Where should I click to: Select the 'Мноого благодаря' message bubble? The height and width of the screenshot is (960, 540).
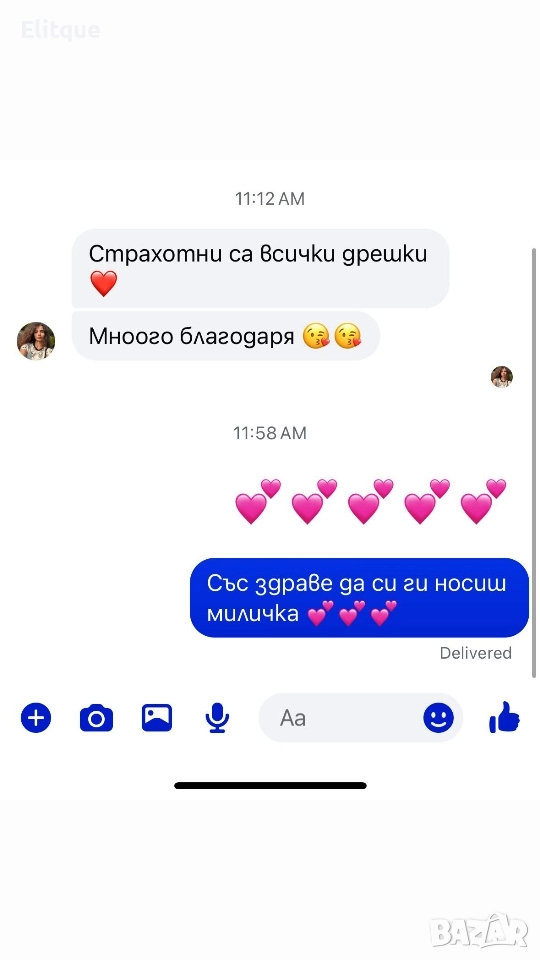[x=226, y=336]
